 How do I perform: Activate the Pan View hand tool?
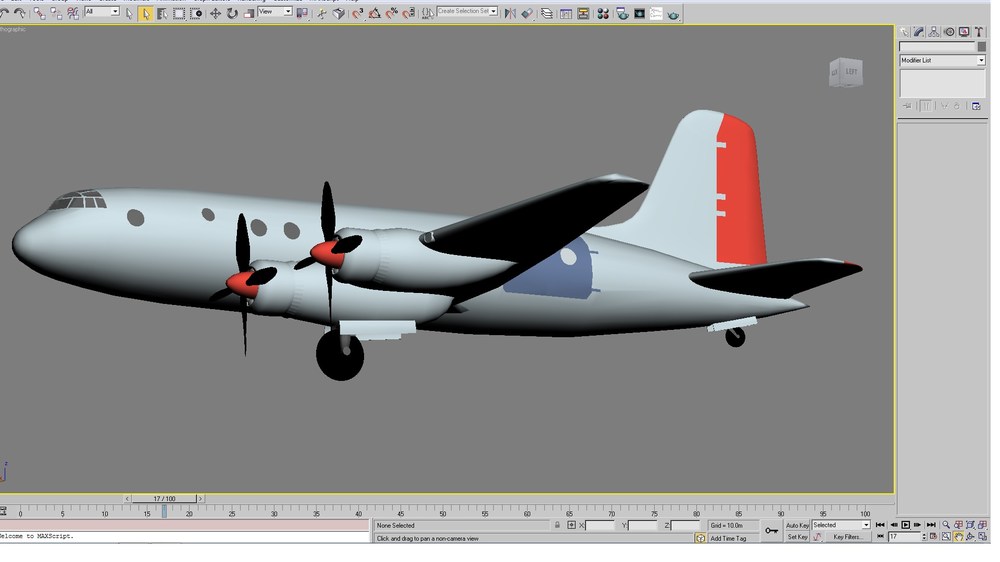[x=959, y=537]
